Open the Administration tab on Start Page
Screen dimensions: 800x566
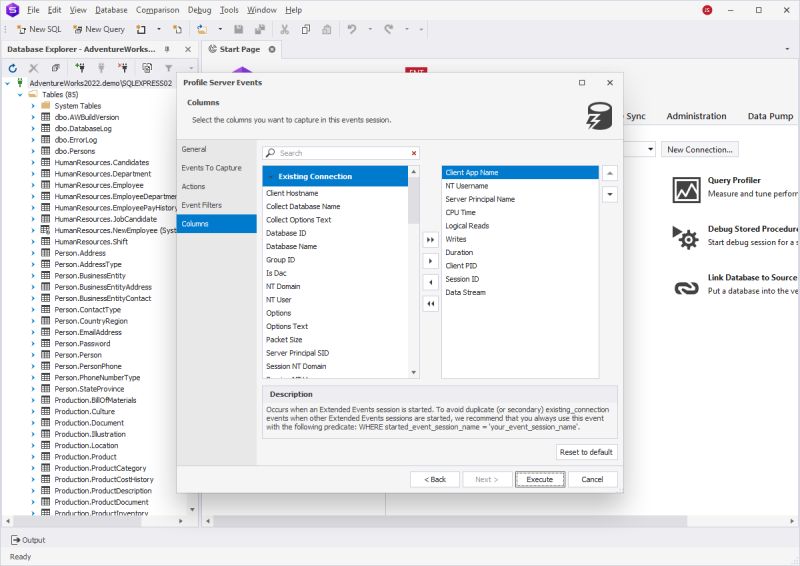click(696, 116)
